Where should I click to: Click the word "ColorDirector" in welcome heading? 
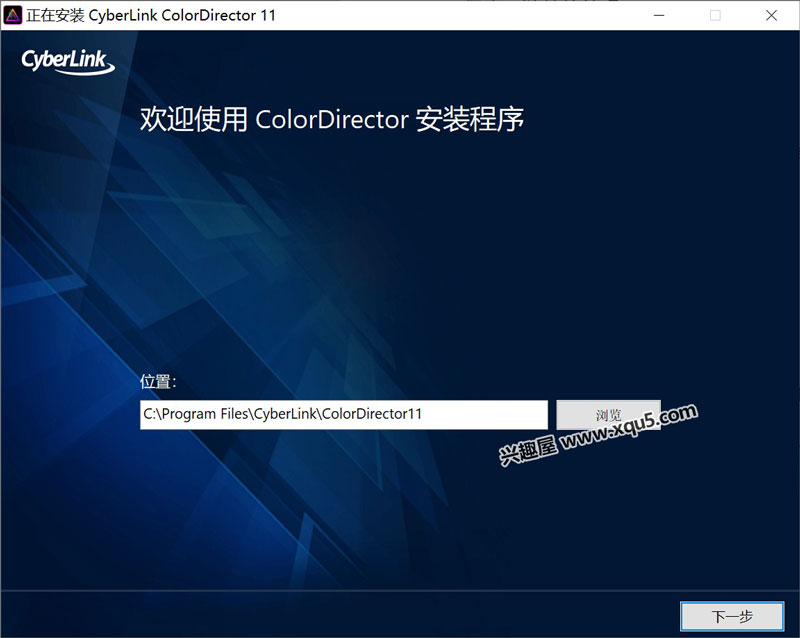332,120
